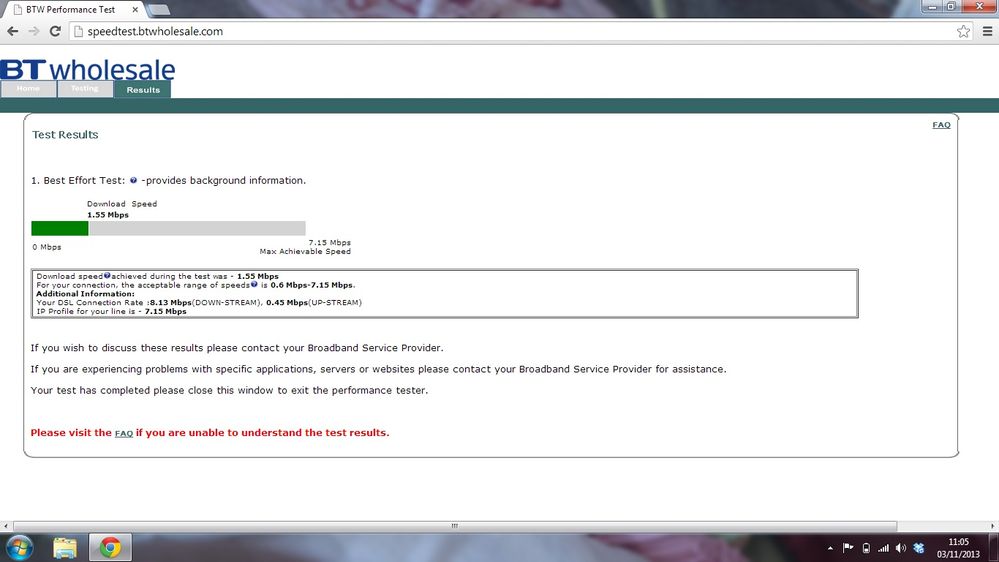Click the Dropbox tray icon
This screenshot has height=562, width=999.
click(x=919, y=548)
